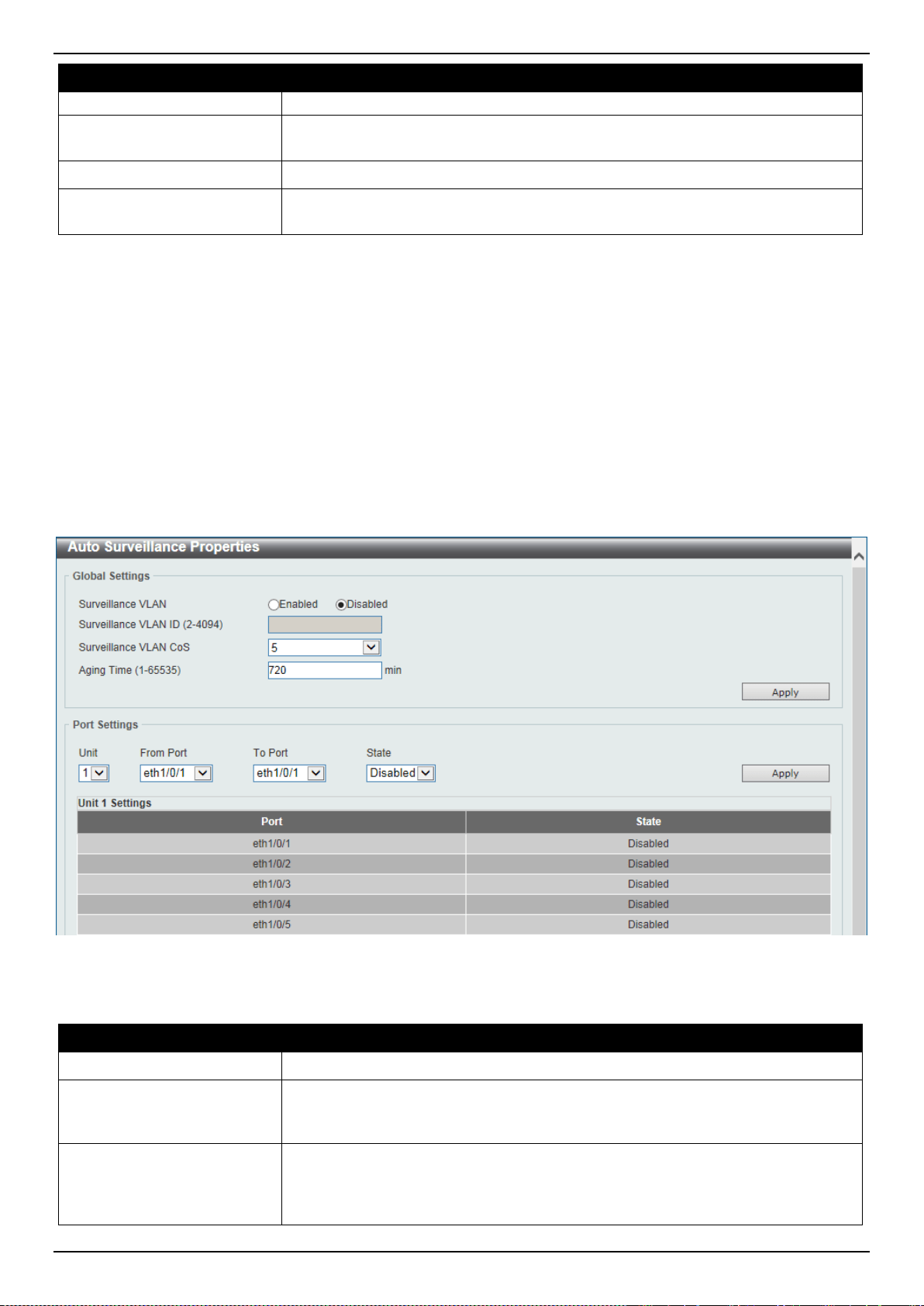Open the From Port dropdown
The height and width of the screenshot is (1306, 924).
[x=176, y=773]
